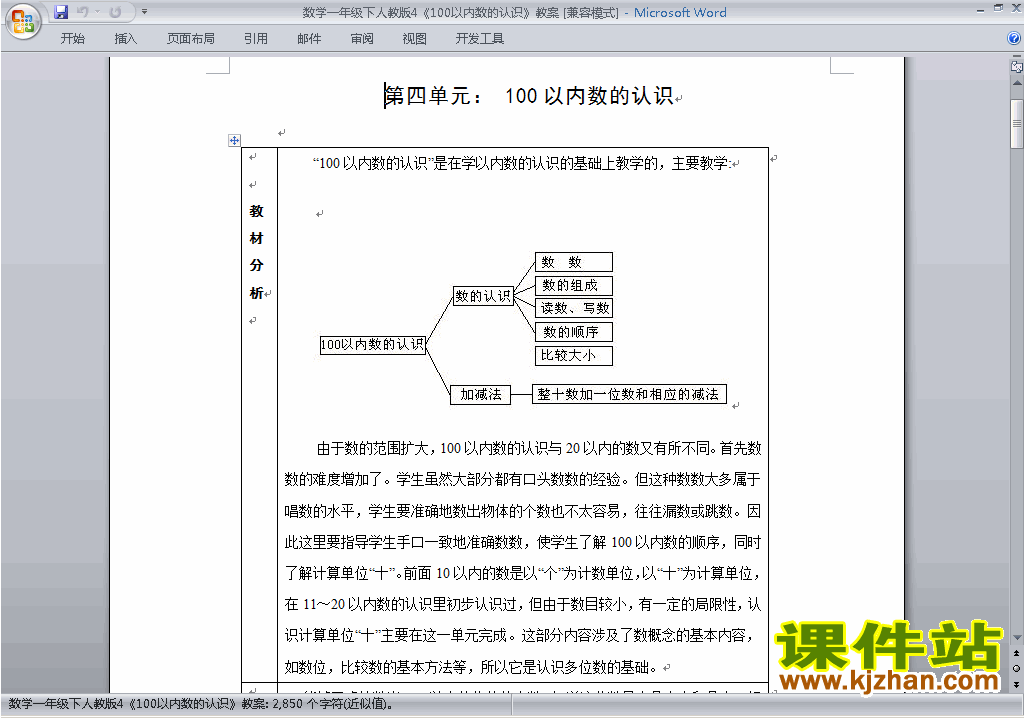Close the Microsoft Word window
1024x718 pixels.
click(x=1016, y=9)
